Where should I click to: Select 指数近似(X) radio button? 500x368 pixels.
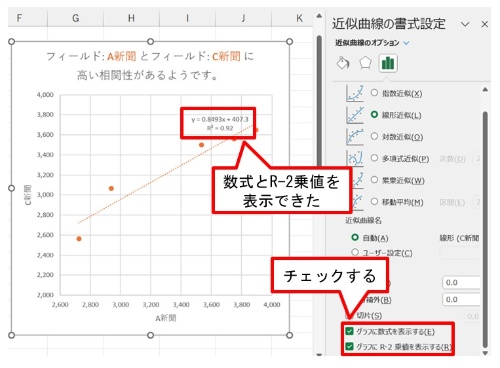[x=374, y=93]
